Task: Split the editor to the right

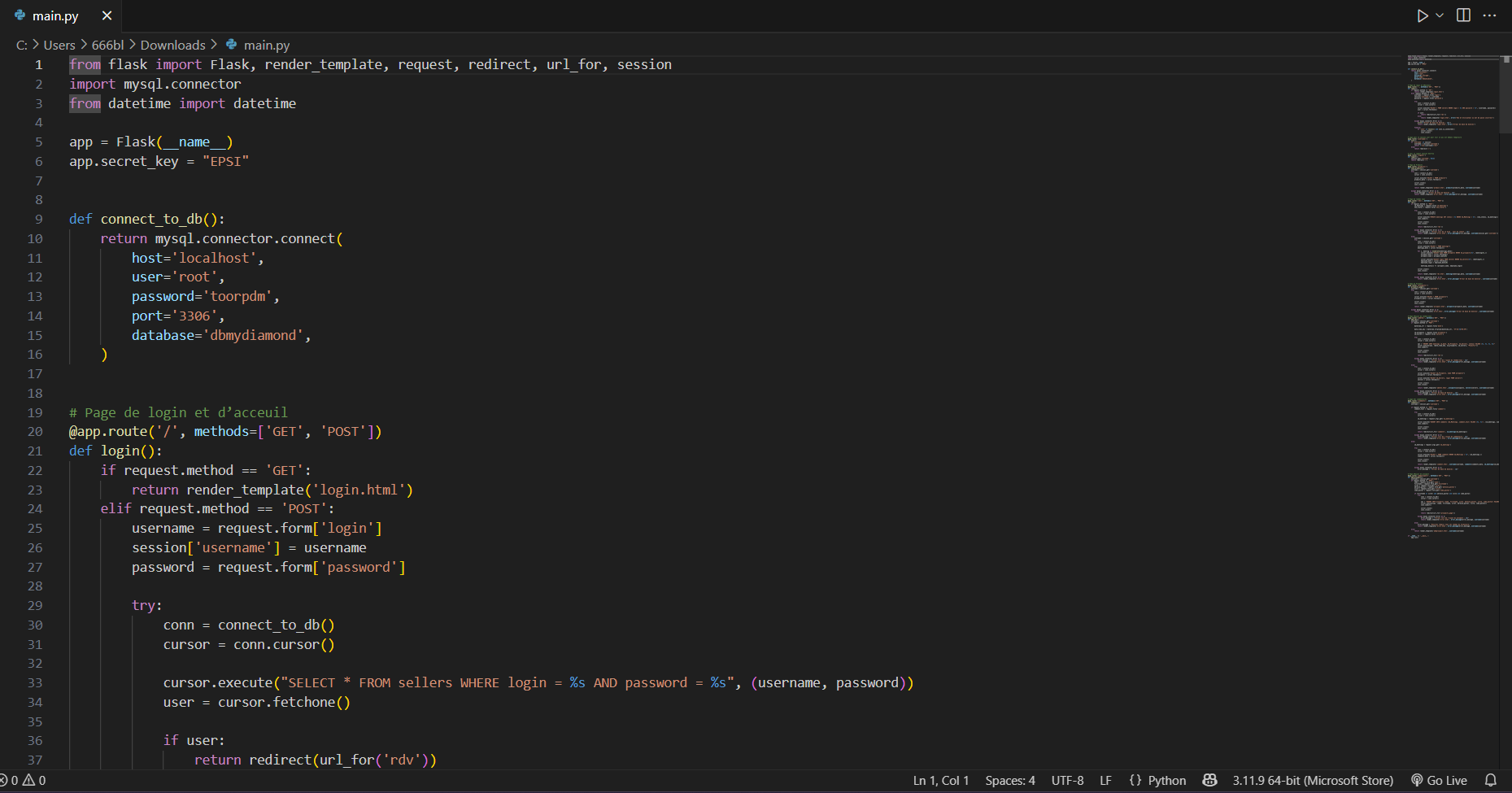Action: point(1463,15)
